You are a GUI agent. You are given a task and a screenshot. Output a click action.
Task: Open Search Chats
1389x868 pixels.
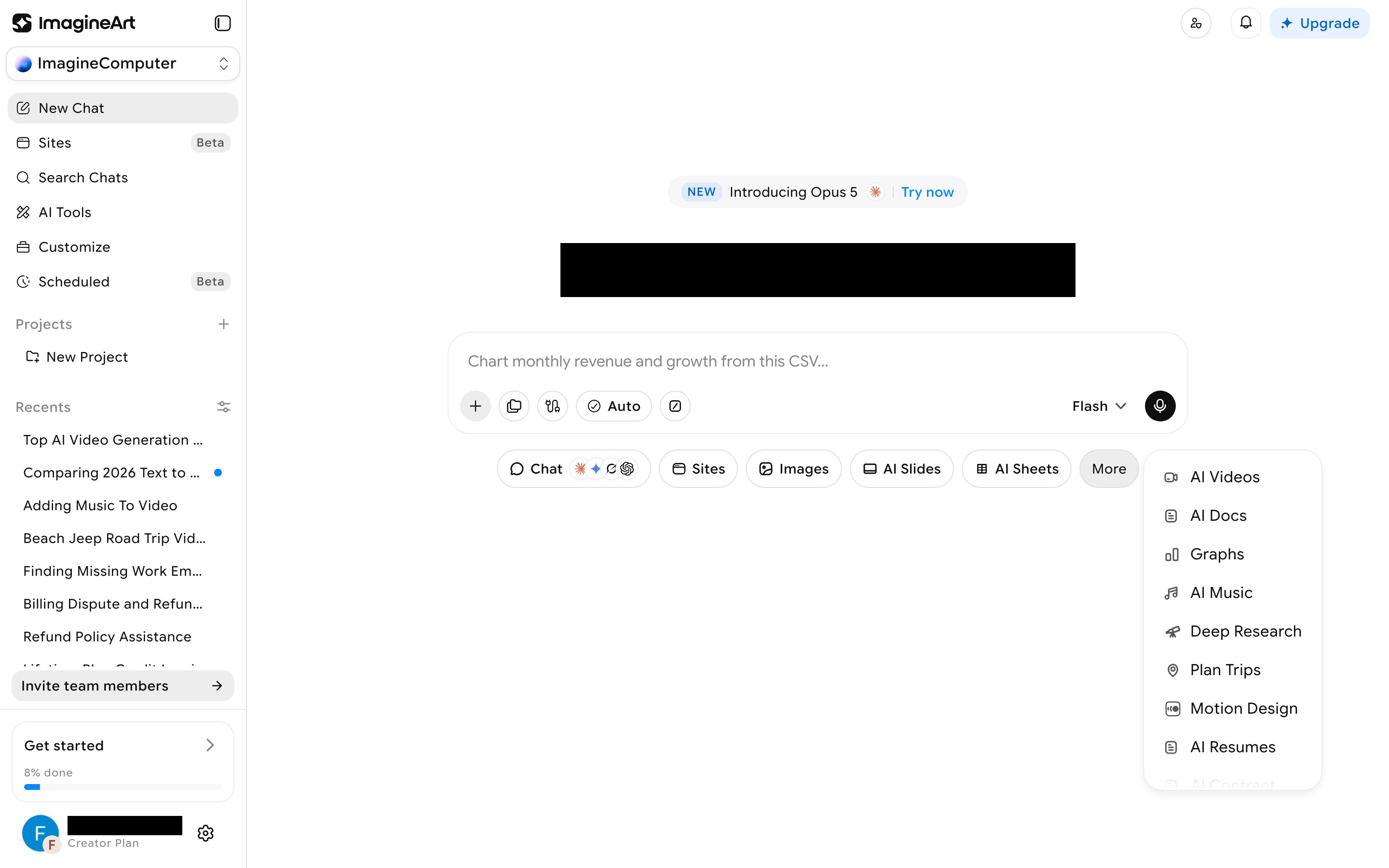pyautogui.click(x=123, y=177)
